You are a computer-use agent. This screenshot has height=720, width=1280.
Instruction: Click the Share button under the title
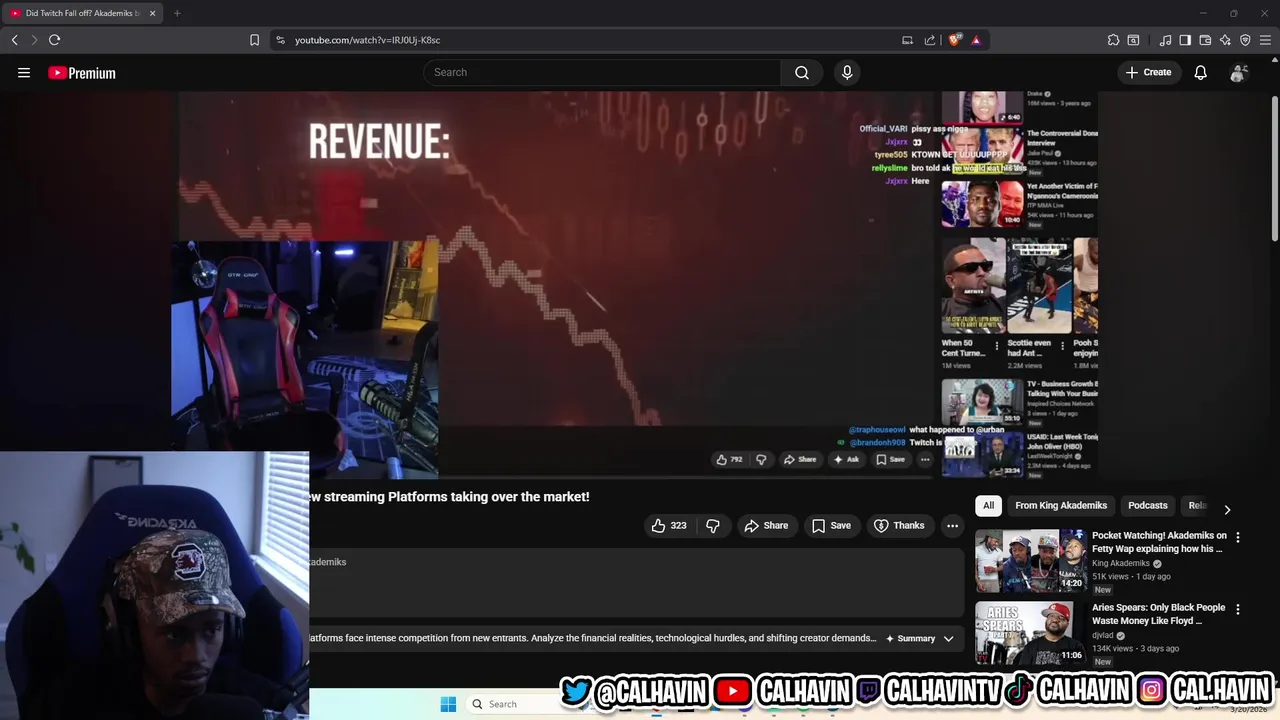pos(766,525)
